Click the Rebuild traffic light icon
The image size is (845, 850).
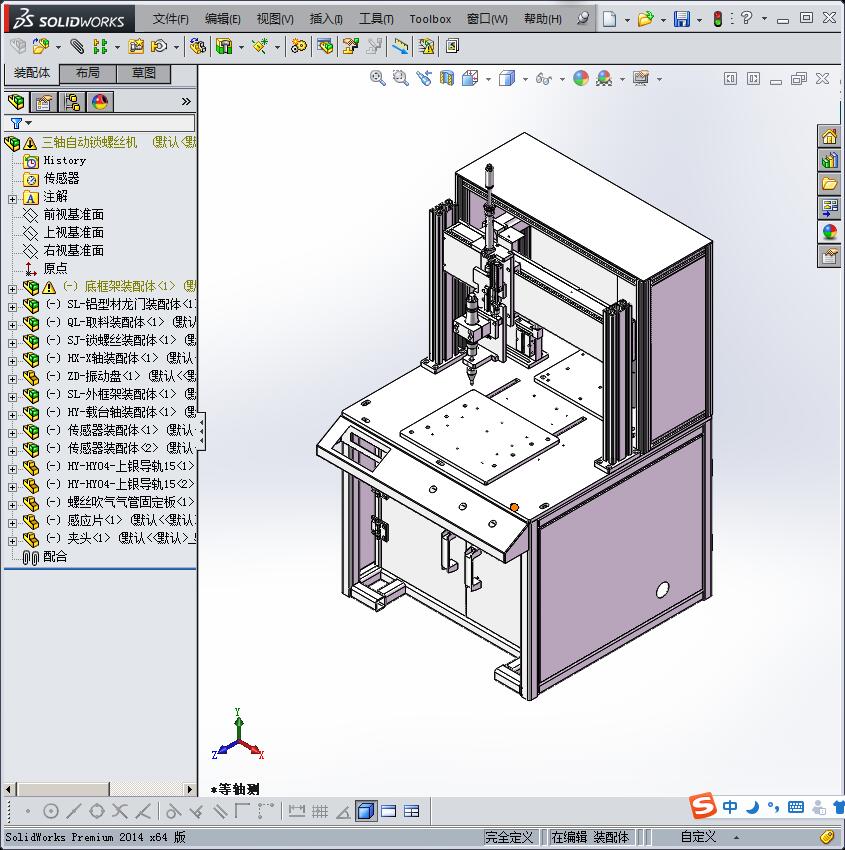coord(718,19)
